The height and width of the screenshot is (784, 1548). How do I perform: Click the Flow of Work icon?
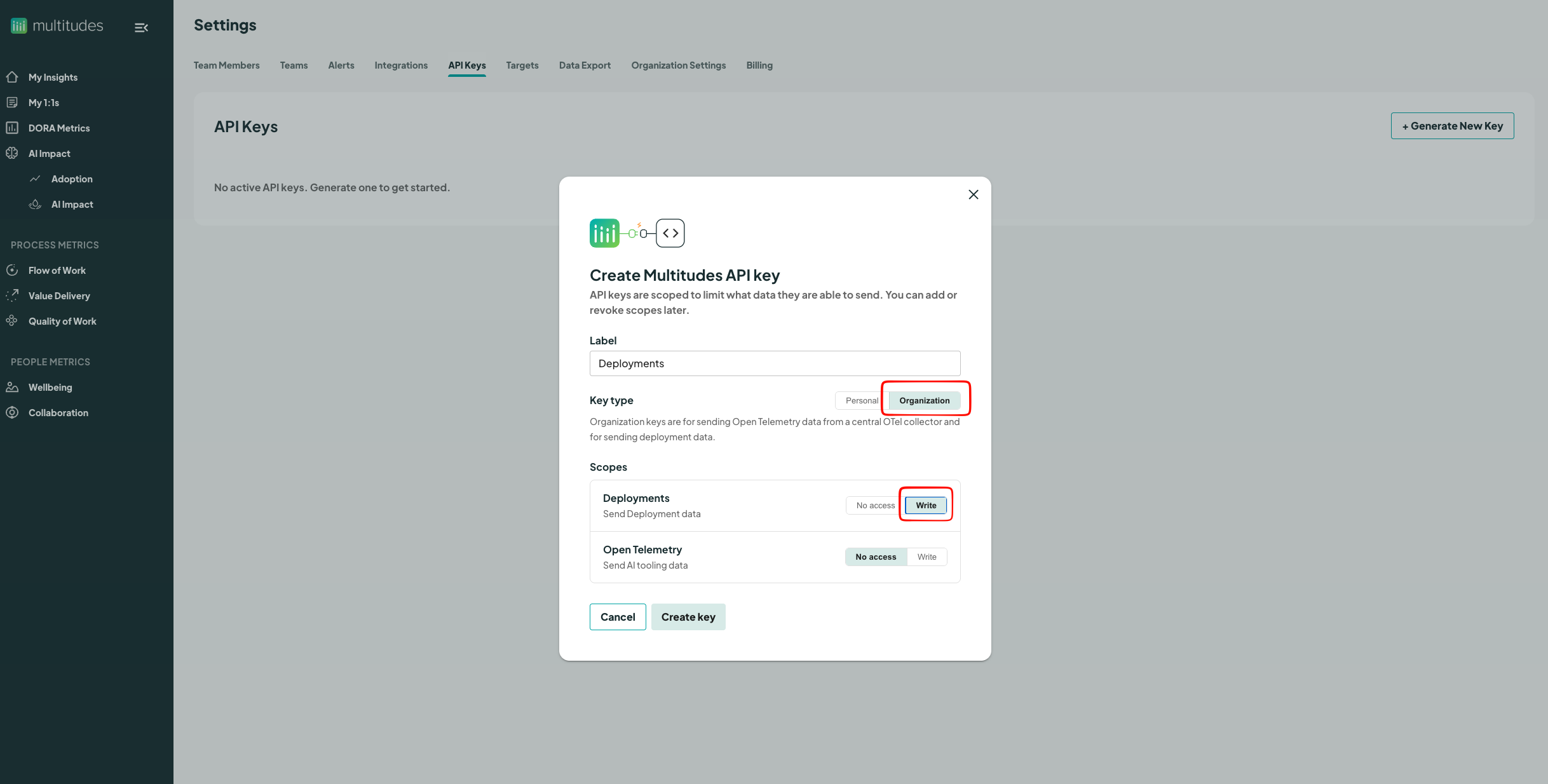tap(12, 270)
